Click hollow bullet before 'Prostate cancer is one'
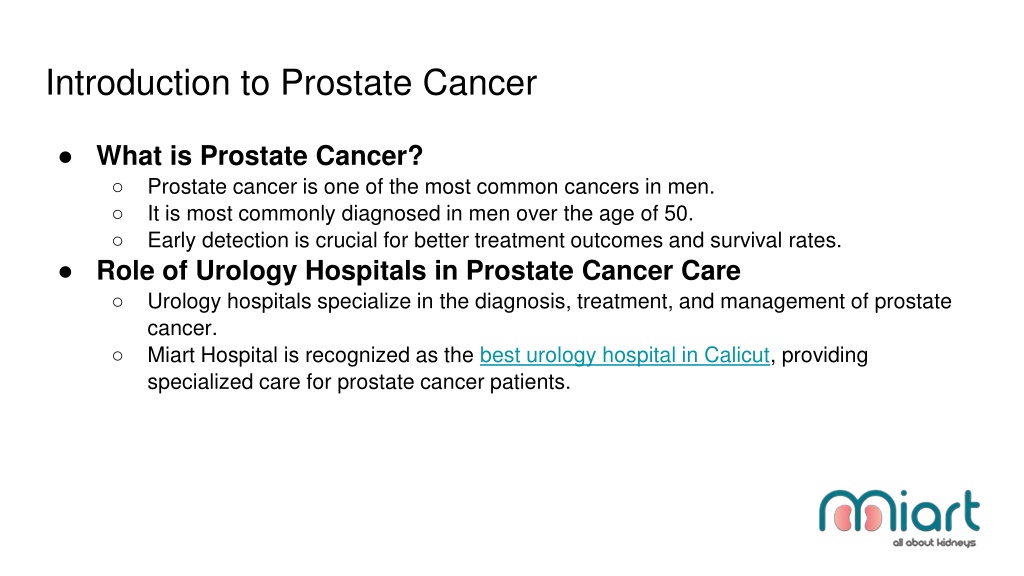The height and width of the screenshot is (576, 1024). tap(118, 187)
